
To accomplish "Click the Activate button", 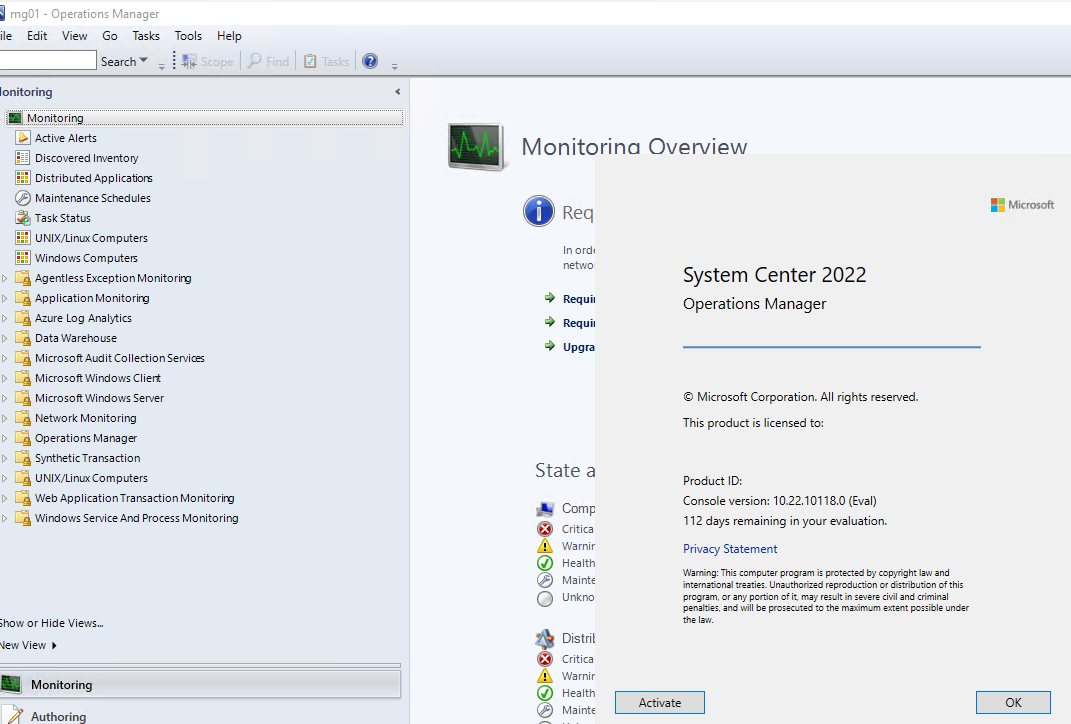I will 659,702.
